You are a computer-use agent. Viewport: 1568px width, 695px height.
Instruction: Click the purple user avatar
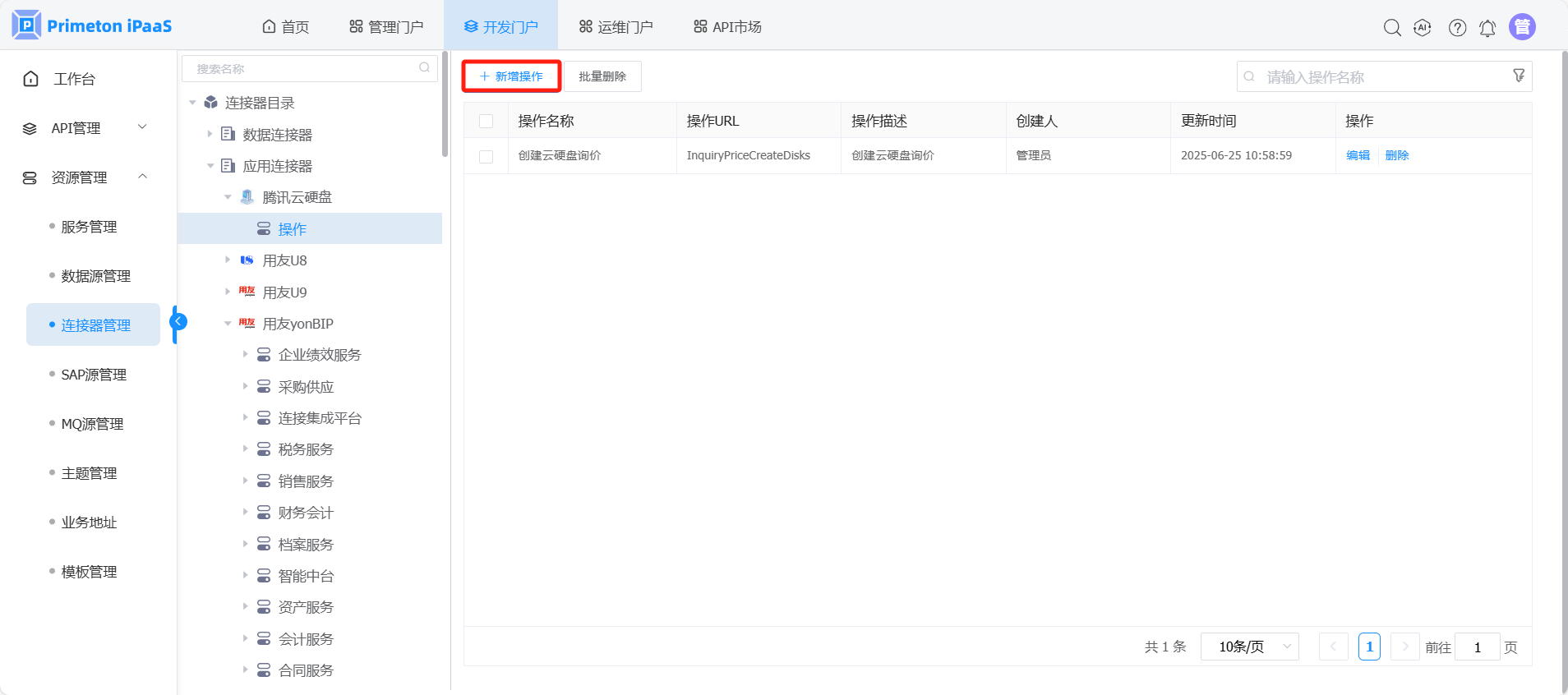click(1522, 27)
